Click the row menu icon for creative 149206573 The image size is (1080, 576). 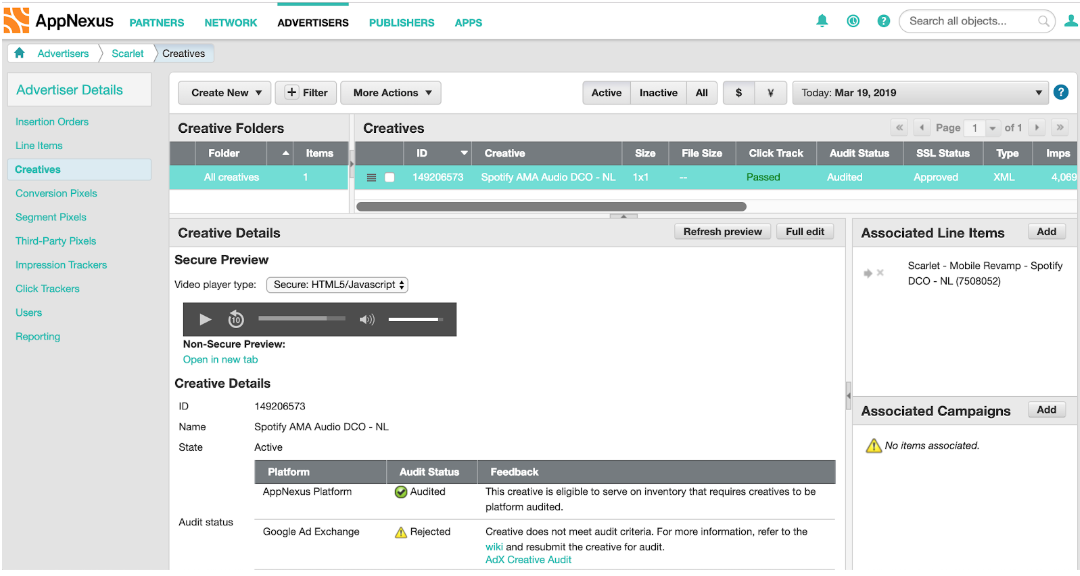click(371, 178)
